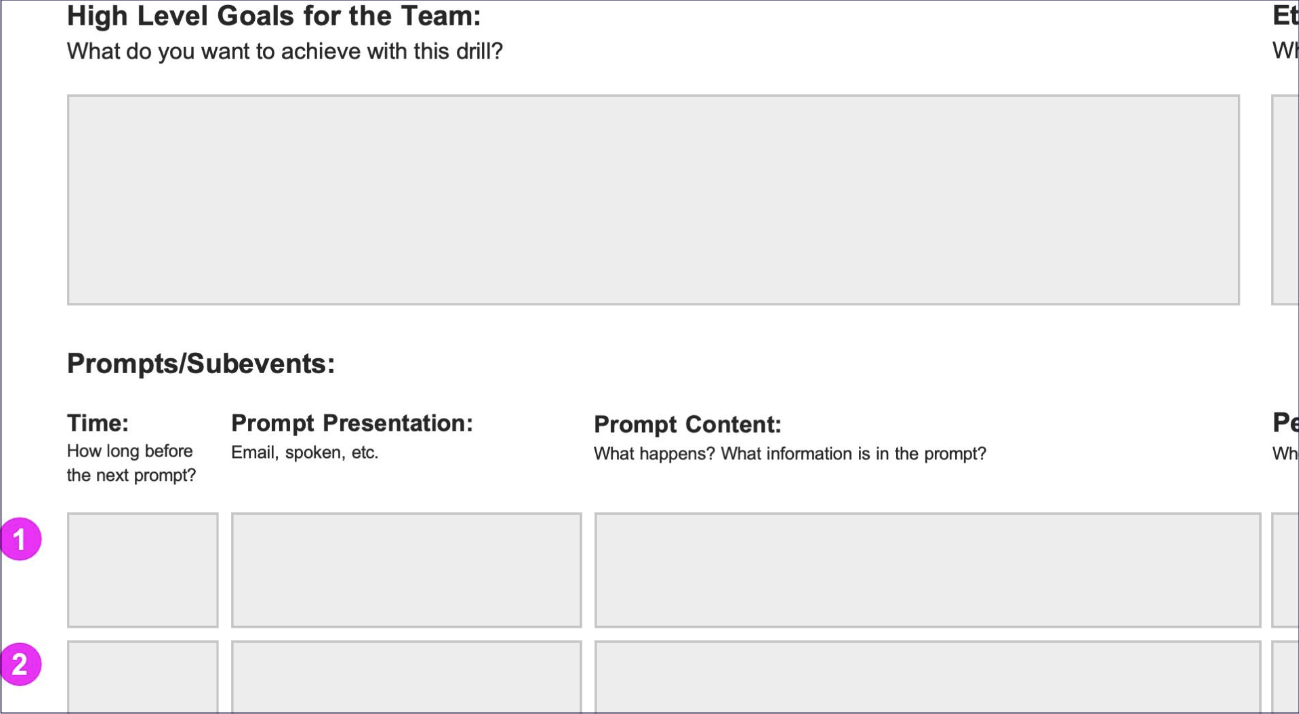Click the pink number 1 badge
The height and width of the screenshot is (714, 1299).
19,541
